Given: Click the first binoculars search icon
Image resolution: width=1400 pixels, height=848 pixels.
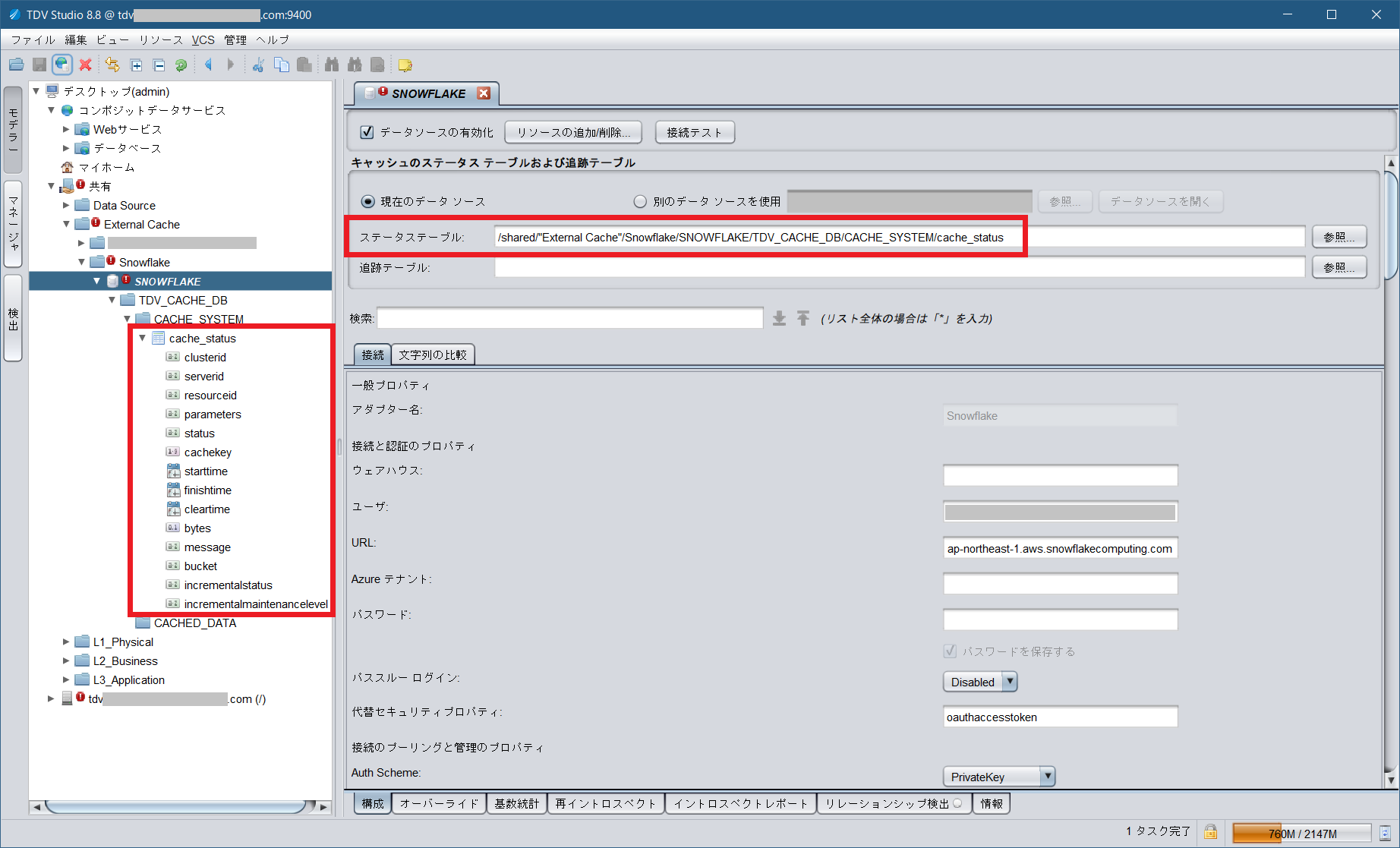Looking at the screenshot, I should (332, 65).
